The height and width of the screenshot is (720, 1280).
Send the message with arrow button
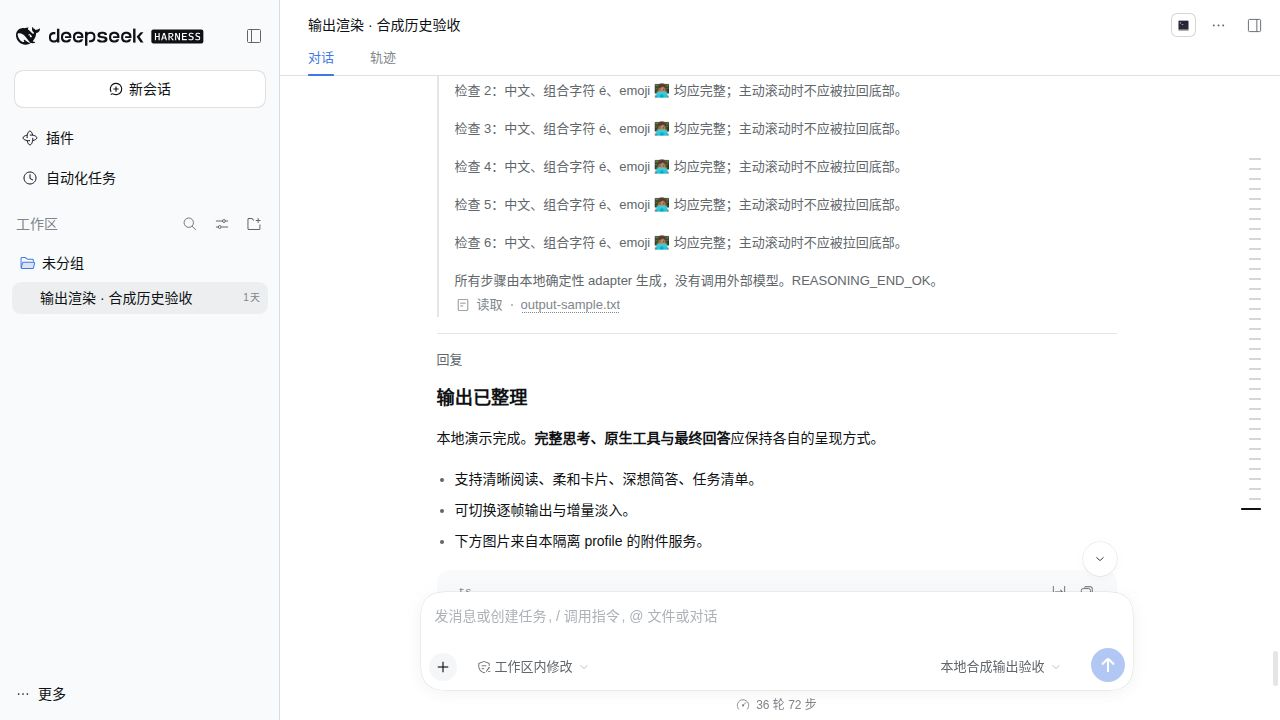[x=1107, y=665]
